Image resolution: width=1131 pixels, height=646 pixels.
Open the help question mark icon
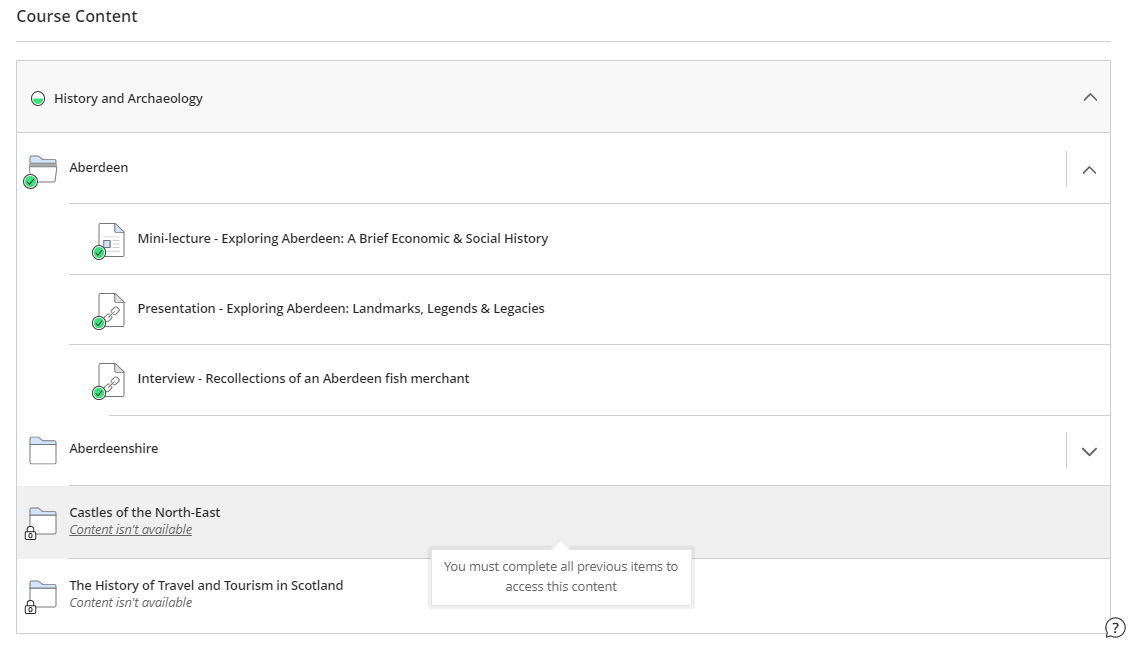[1115, 628]
